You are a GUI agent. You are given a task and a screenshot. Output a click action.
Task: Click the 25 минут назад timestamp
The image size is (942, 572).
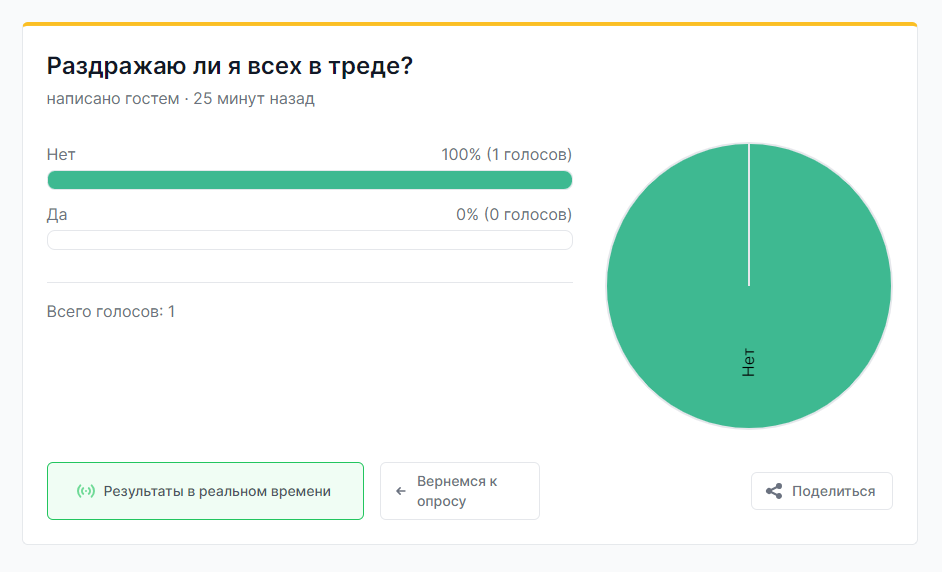click(254, 99)
